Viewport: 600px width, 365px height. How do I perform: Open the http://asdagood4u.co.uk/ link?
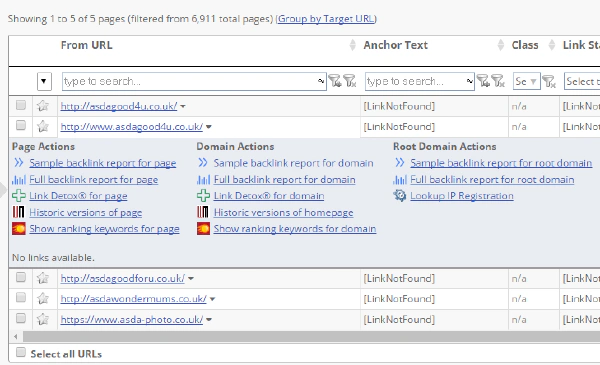coord(119,106)
